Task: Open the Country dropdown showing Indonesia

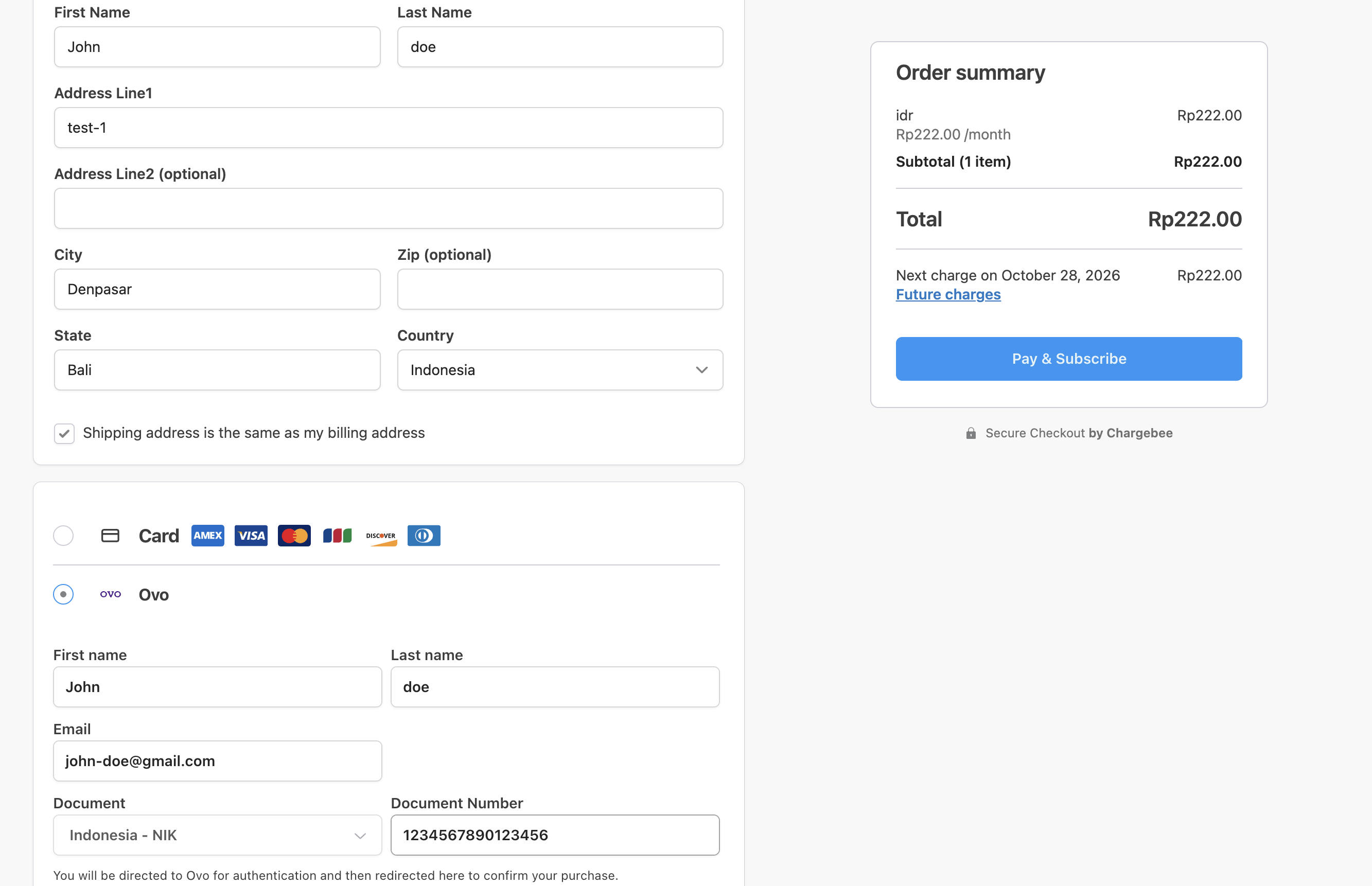Action: [x=560, y=370]
